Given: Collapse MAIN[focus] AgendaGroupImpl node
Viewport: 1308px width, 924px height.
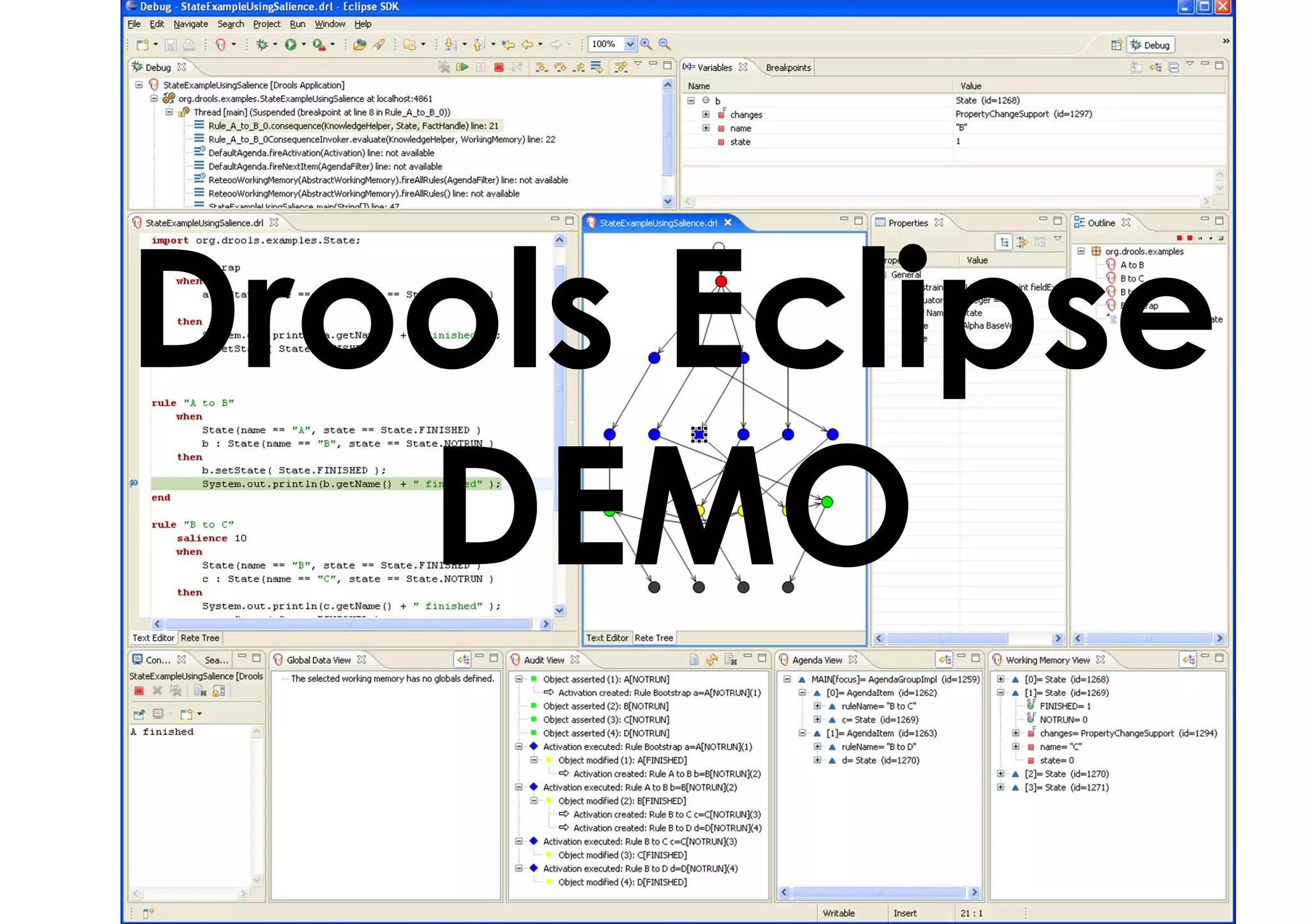Looking at the screenshot, I should 787,679.
